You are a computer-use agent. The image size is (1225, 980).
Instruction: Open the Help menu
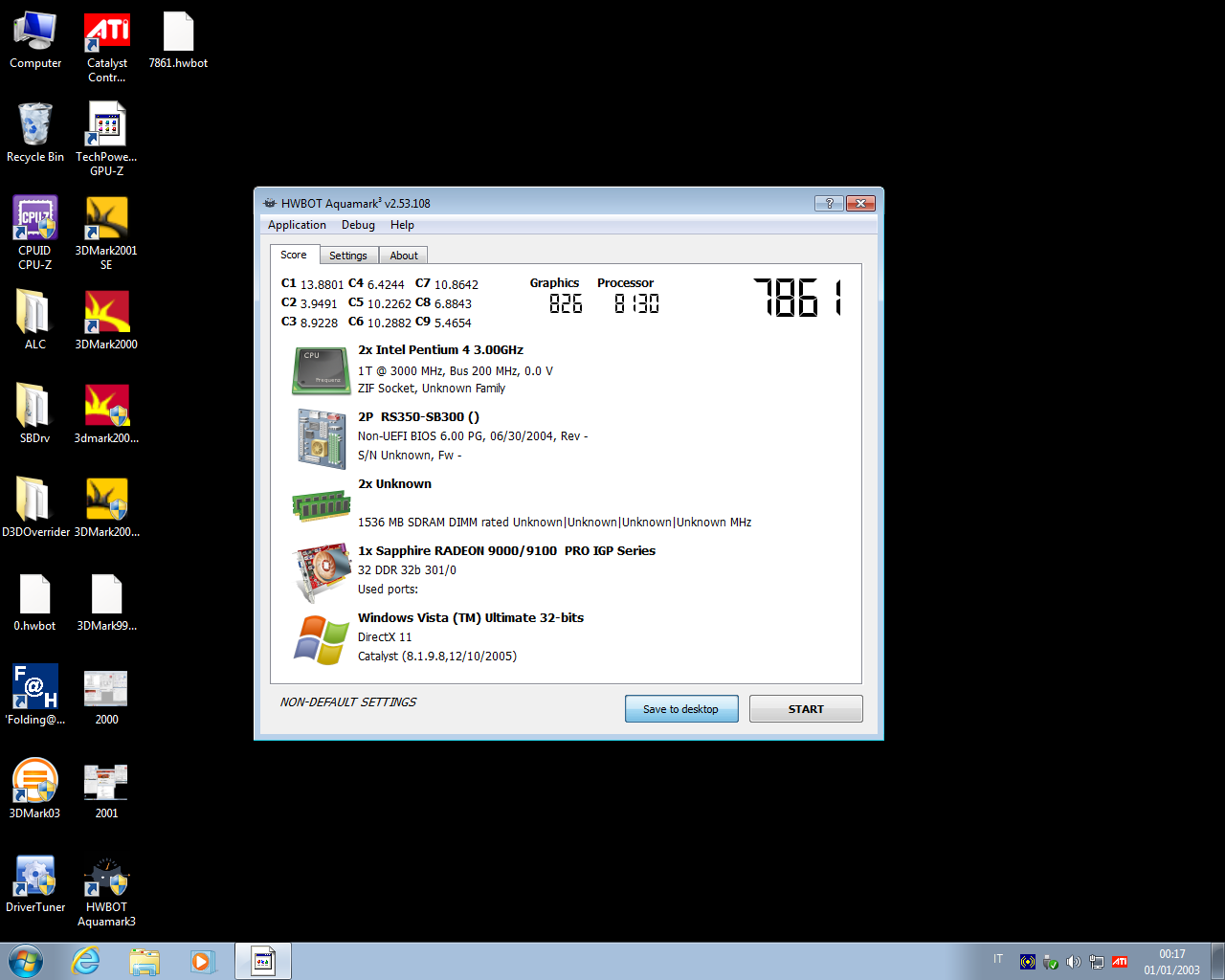402,225
